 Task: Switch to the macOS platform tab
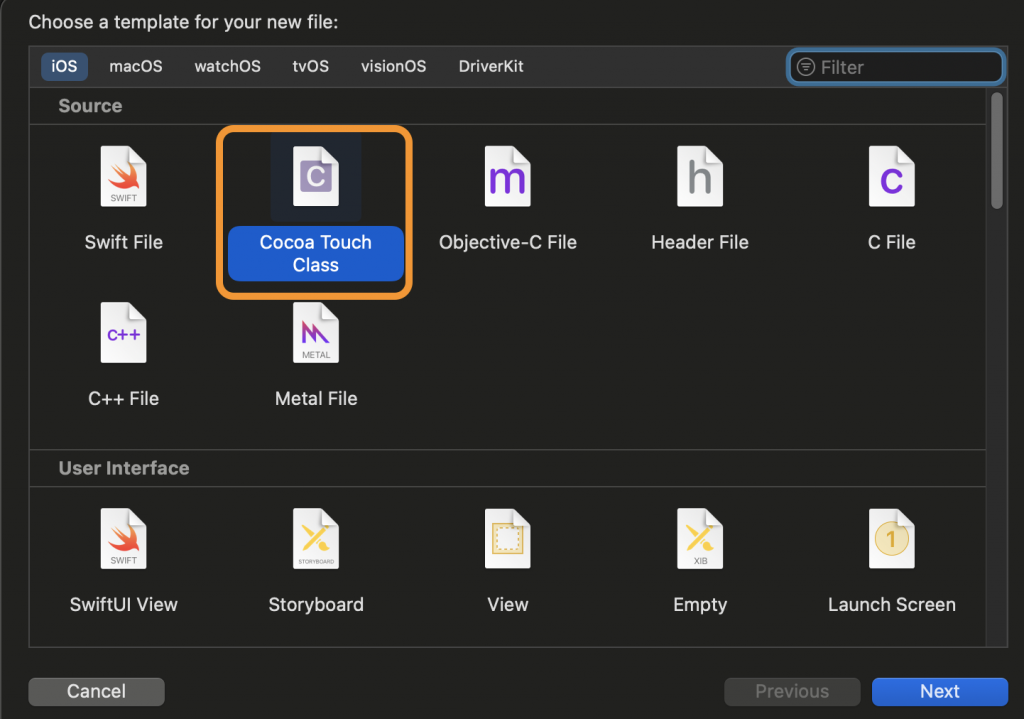pyautogui.click(x=136, y=67)
